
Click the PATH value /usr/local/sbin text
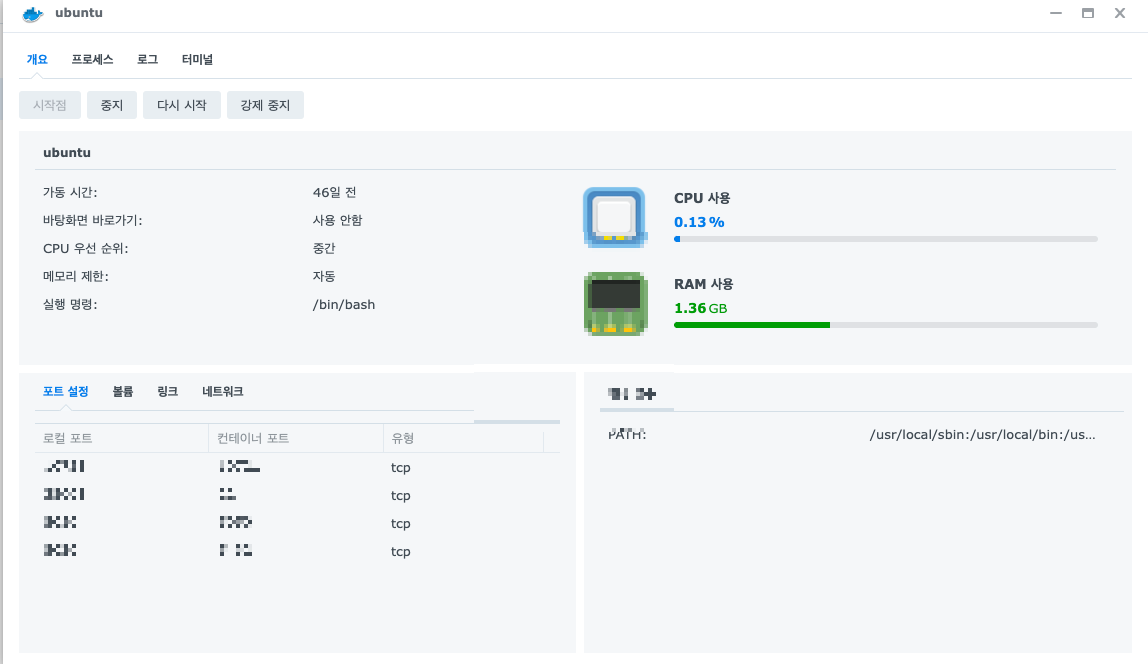click(983, 435)
